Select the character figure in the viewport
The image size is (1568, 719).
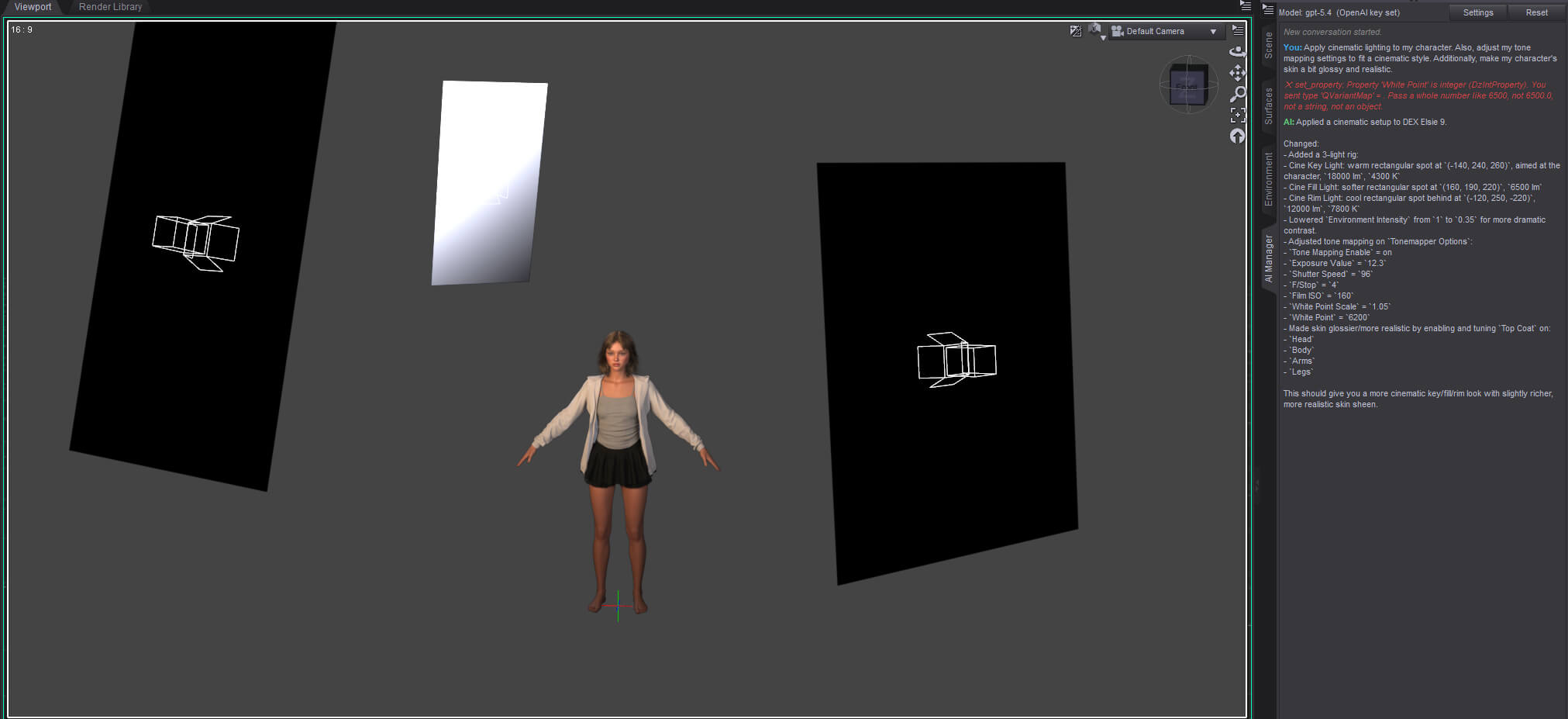[x=618, y=472]
